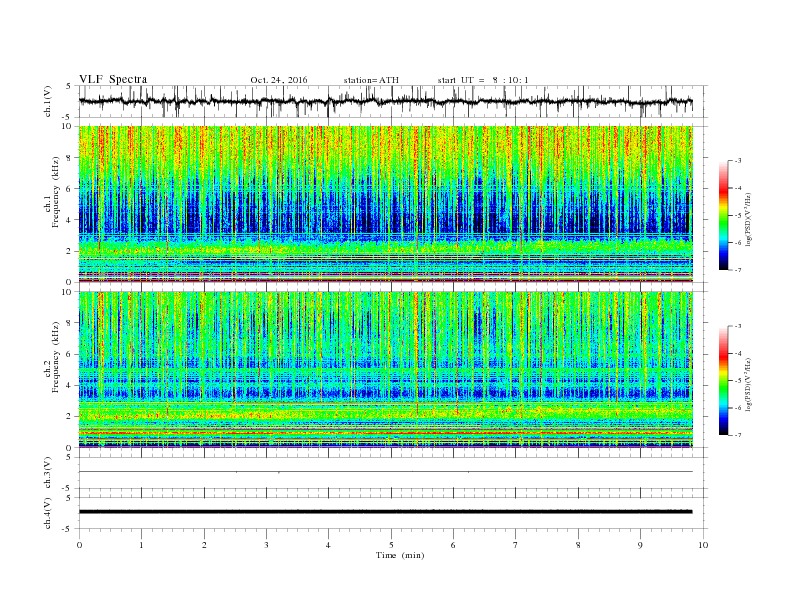Click time-axis tick label "4"
The image size is (792, 612).
[x=328, y=545]
